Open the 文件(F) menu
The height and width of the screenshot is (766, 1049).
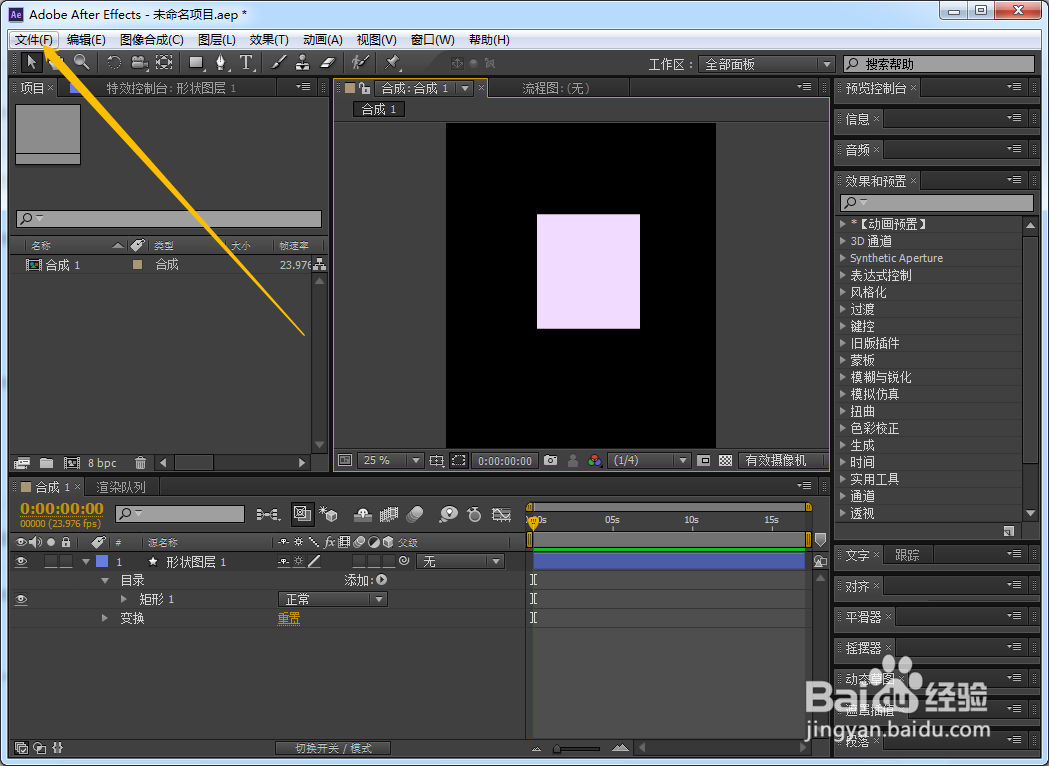click(34, 39)
